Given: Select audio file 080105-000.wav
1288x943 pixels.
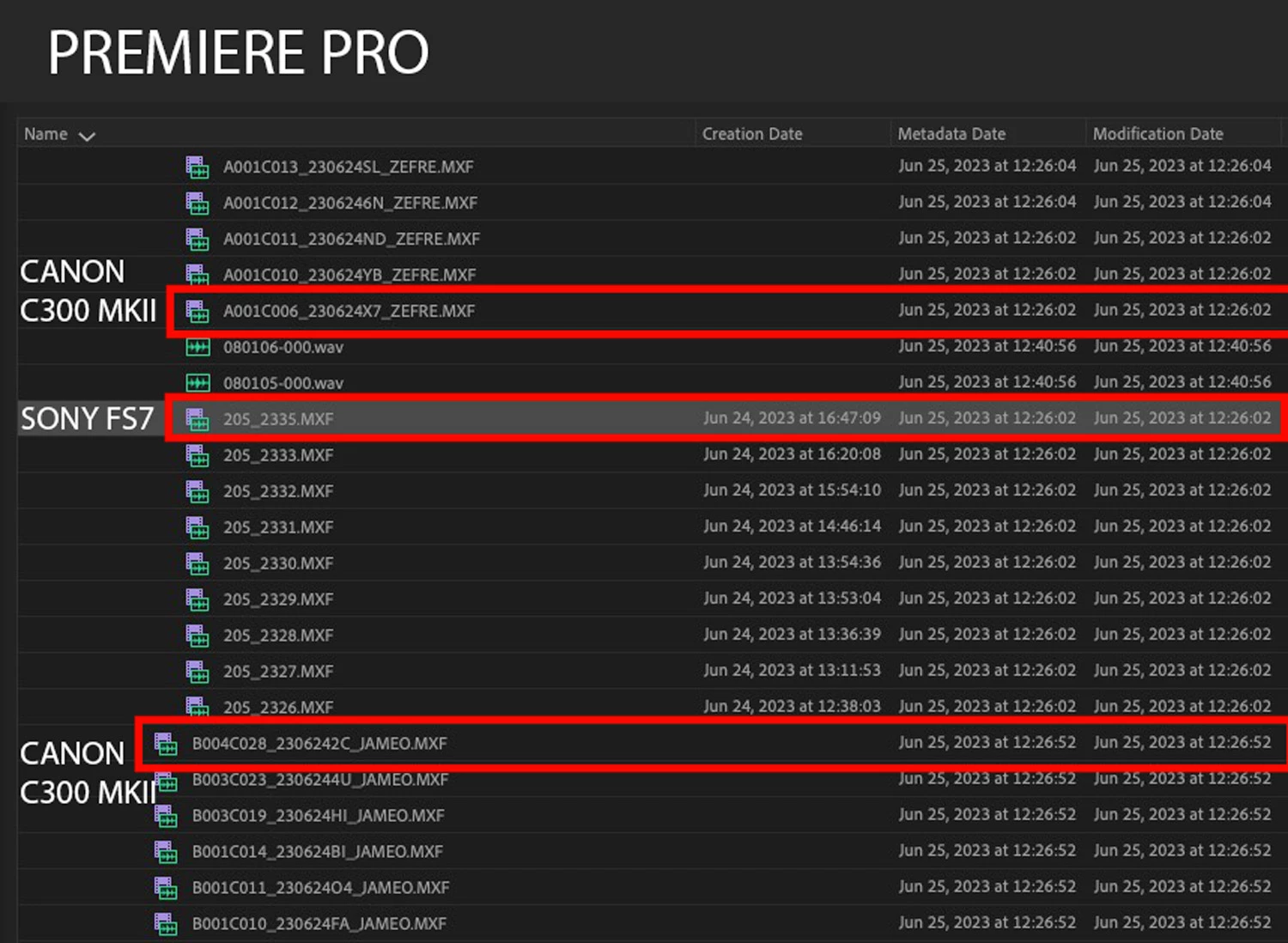Looking at the screenshot, I should (283, 383).
